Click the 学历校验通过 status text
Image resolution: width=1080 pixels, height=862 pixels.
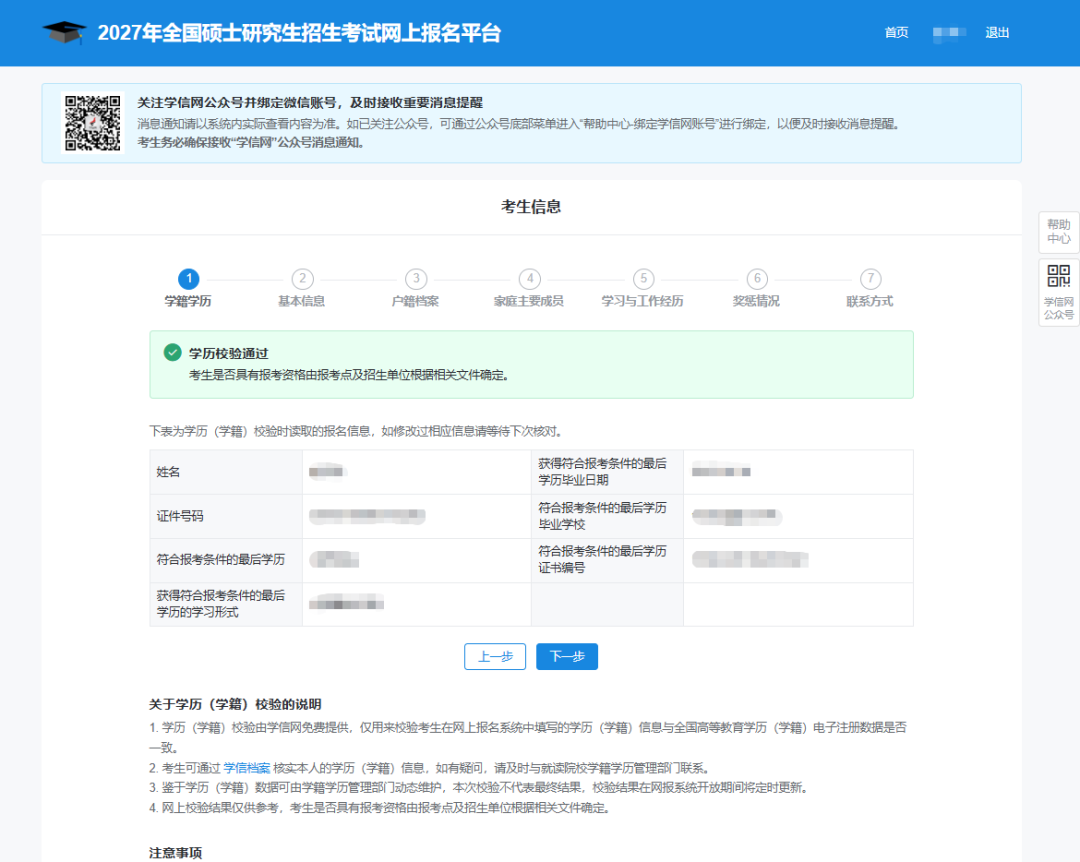(229, 353)
